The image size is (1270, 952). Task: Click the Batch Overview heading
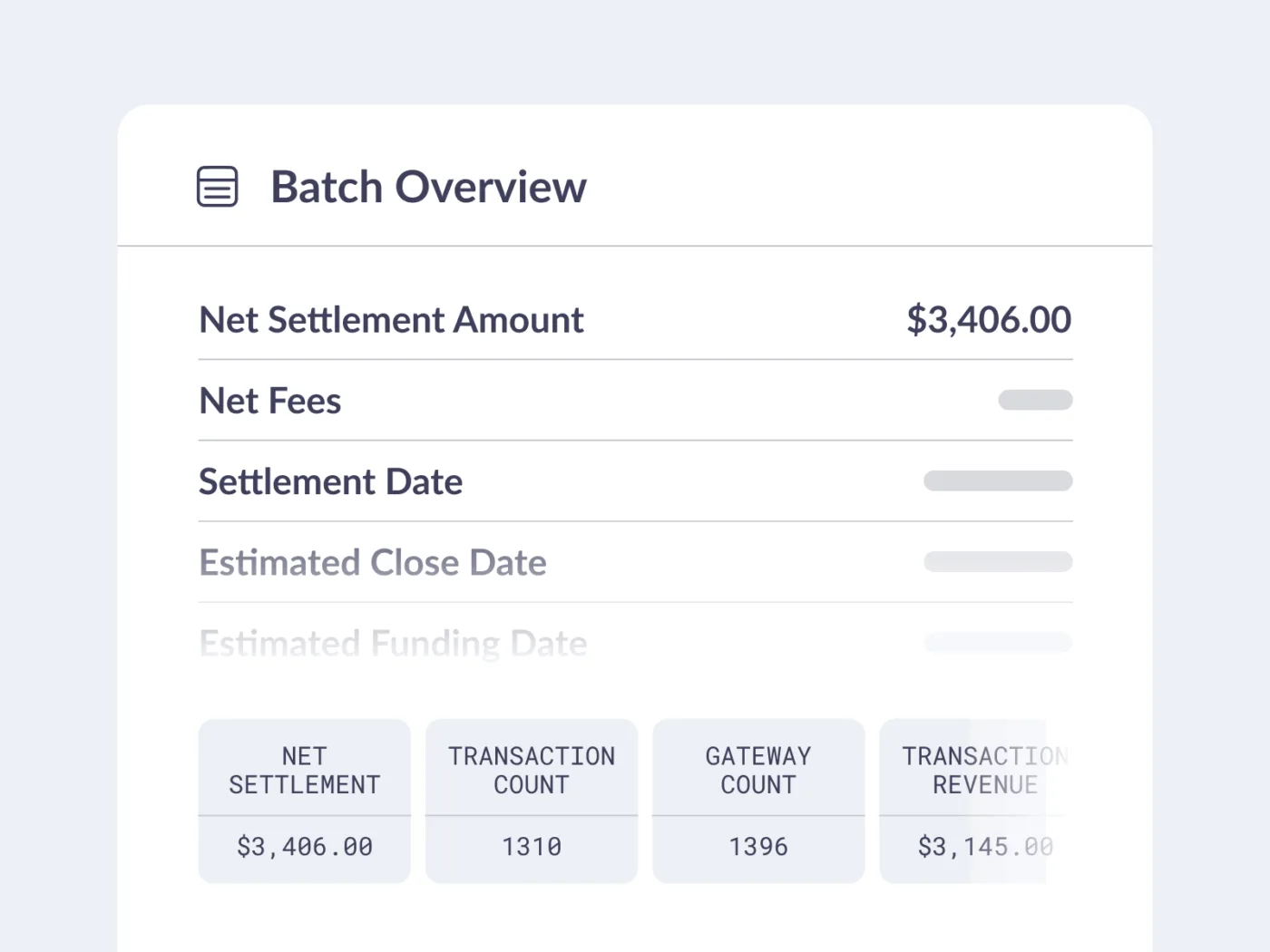(428, 188)
